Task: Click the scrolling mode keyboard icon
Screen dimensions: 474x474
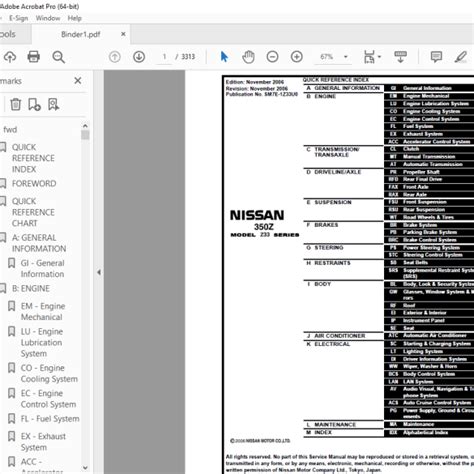Action: tap(400, 57)
